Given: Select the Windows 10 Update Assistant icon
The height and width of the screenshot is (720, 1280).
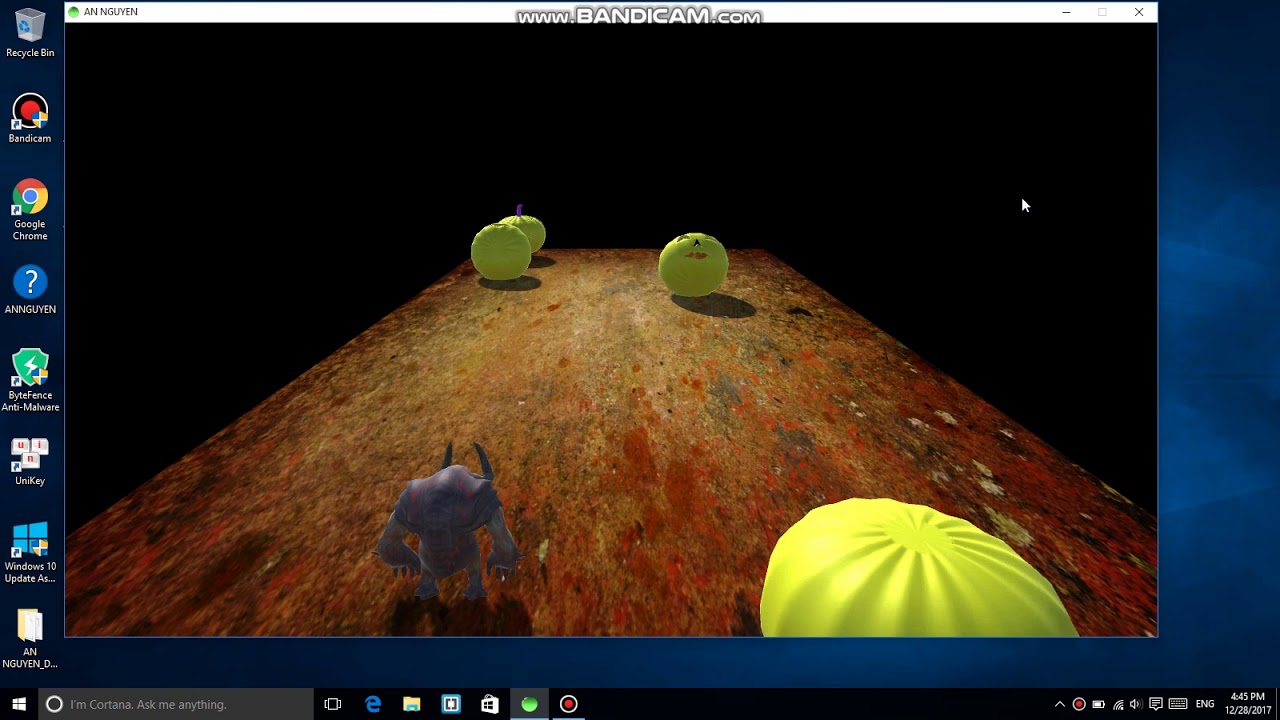Looking at the screenshot, I should [x=30, y=552].
